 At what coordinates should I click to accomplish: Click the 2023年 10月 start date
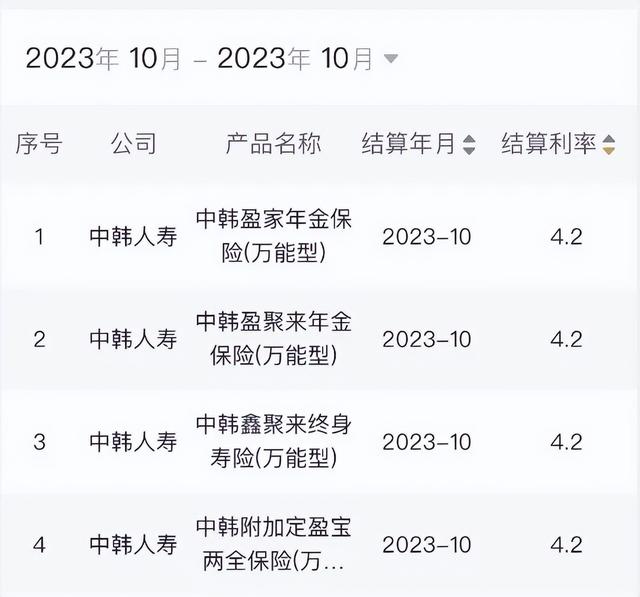point(103,59)
